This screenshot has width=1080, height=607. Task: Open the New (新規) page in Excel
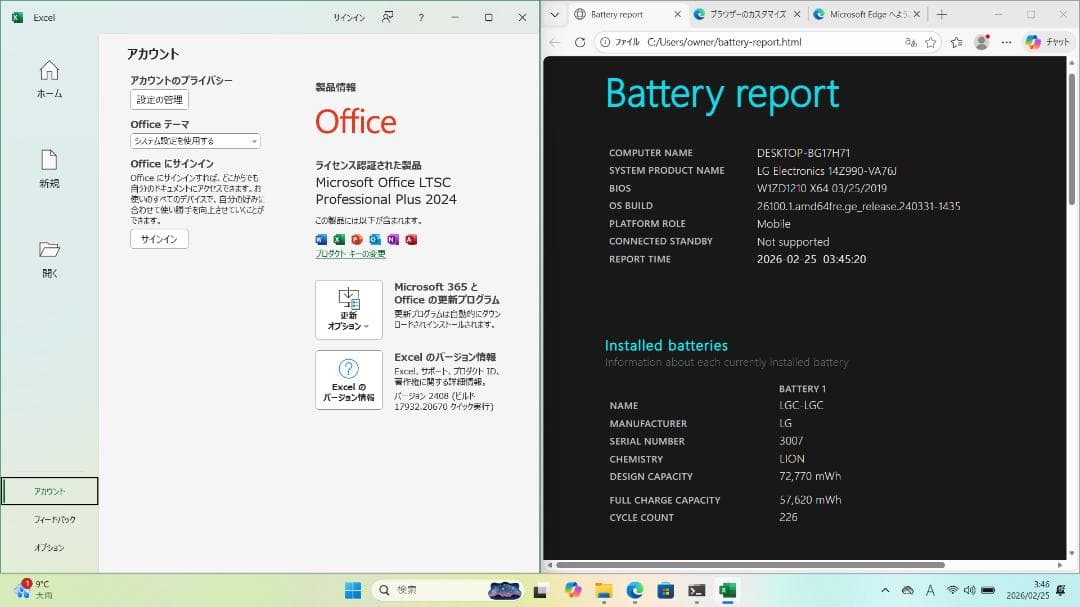(49, 169)
